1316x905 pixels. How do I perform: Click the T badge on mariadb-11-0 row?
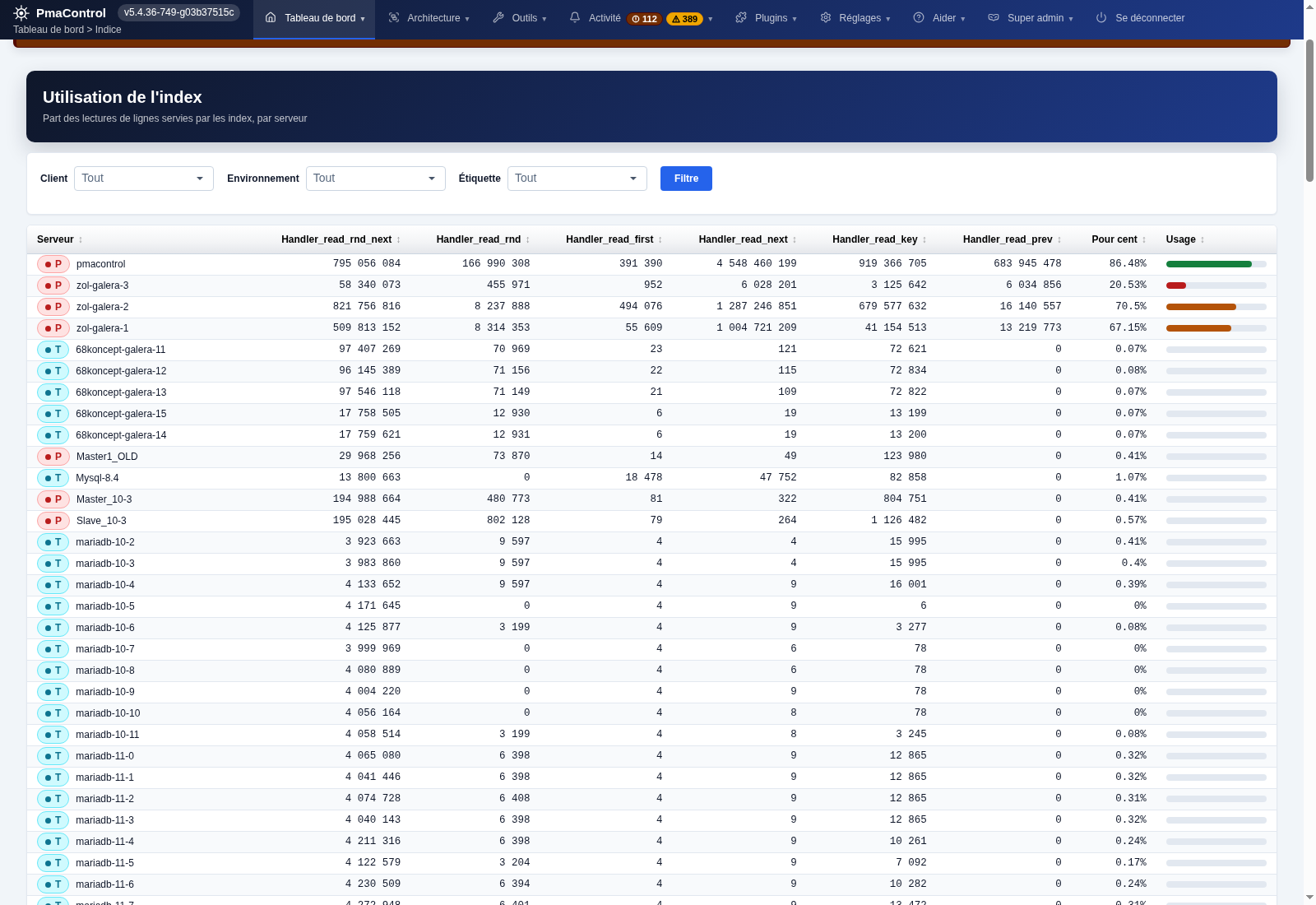53,756
